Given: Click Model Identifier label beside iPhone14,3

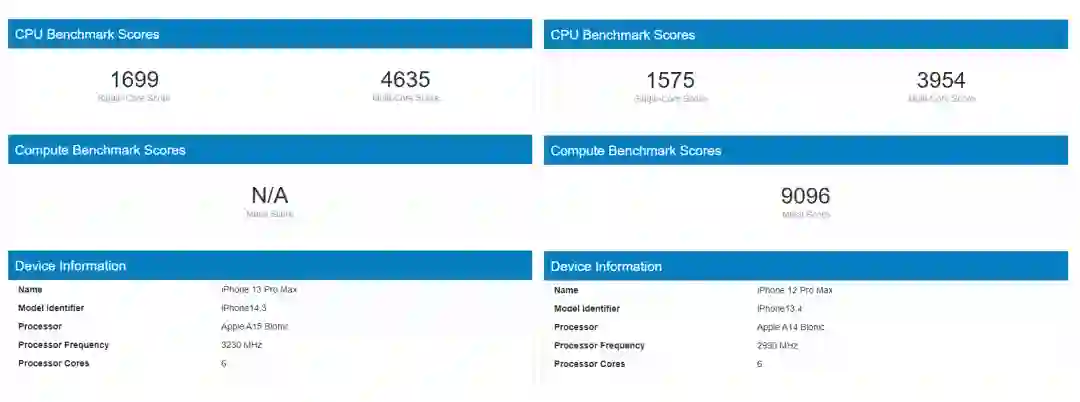Looking at the screenshot, I should point(51,308).
